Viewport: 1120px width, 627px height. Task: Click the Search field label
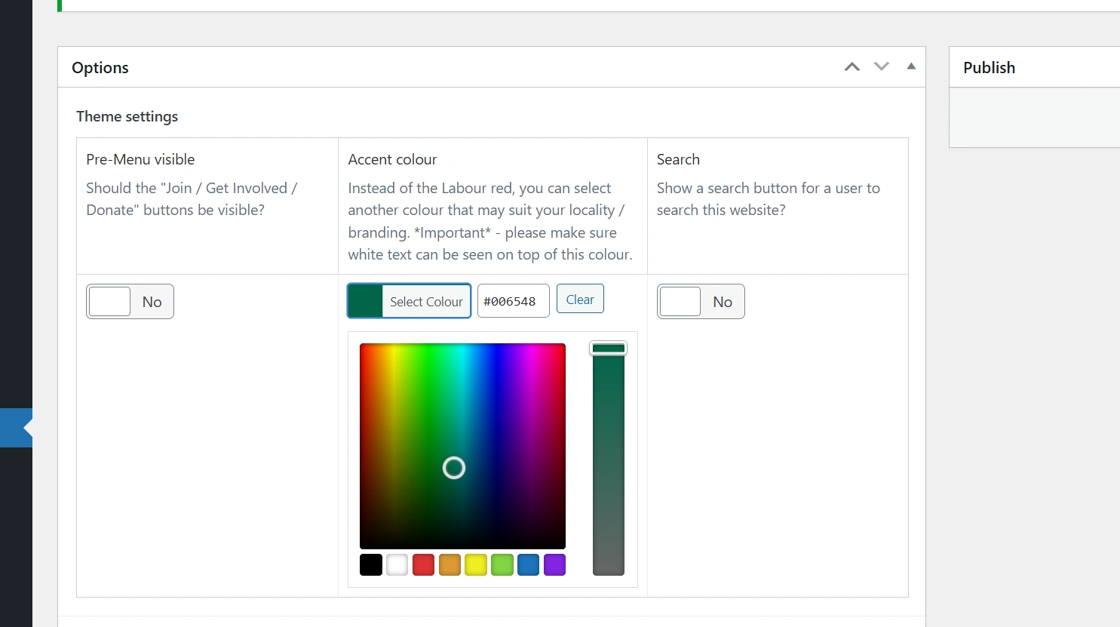click(x=679, y=159)
